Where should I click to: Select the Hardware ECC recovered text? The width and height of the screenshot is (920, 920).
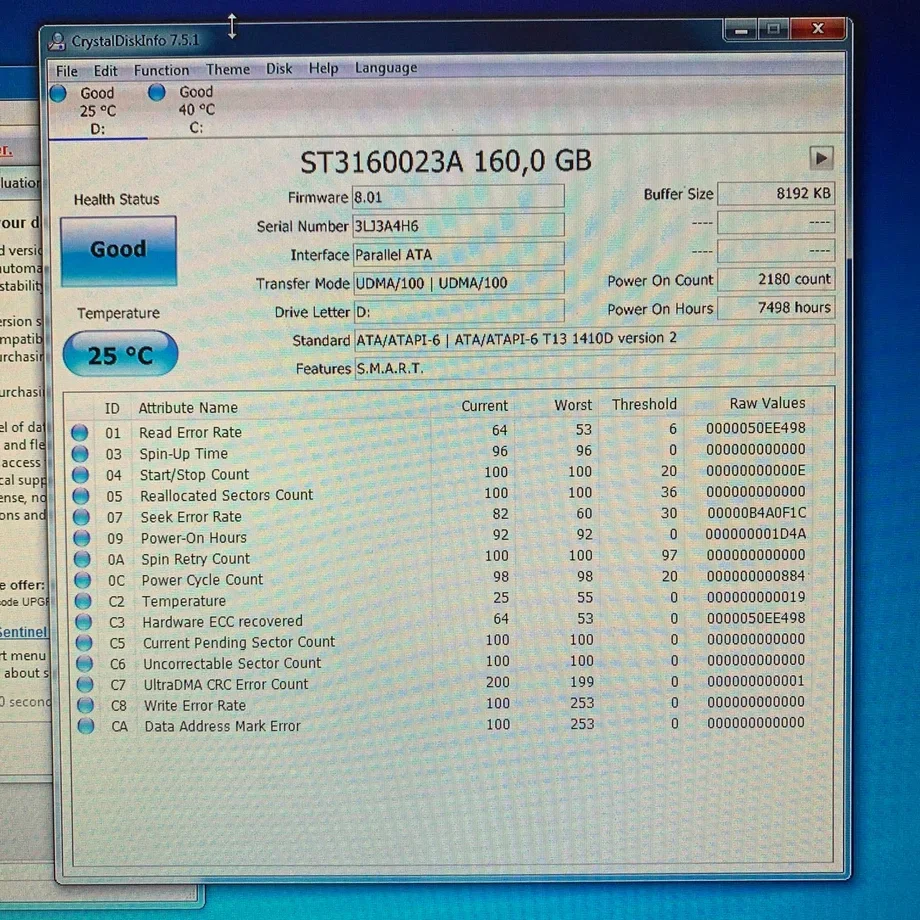pos(222,621)
